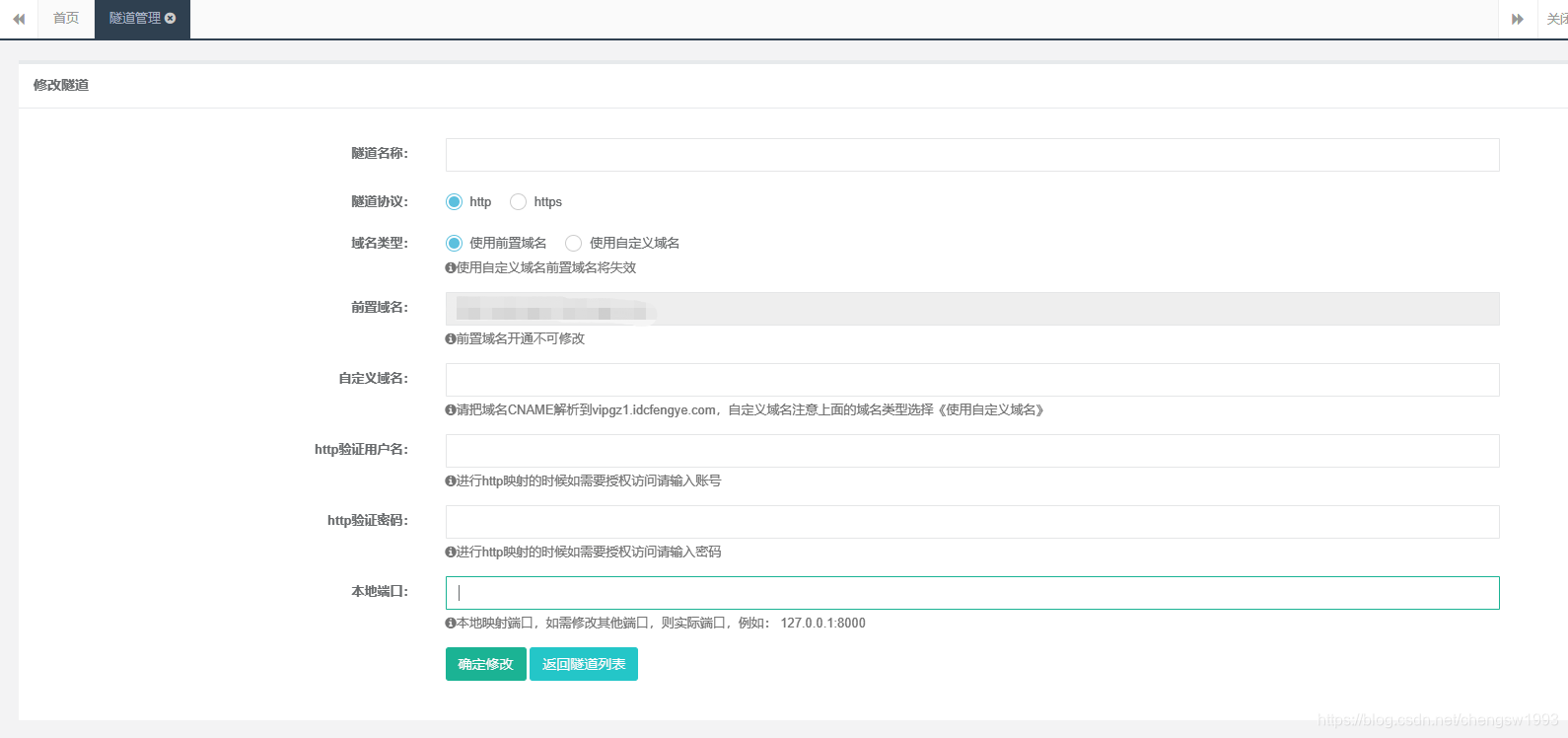Select the 隧道管理 tab

click(x=142, y=19)
